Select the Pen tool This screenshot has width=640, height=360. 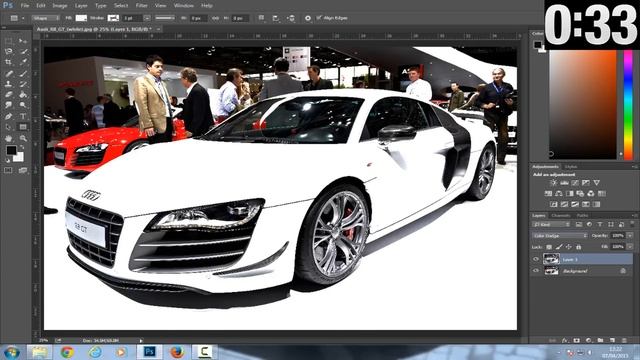(9, 116)
